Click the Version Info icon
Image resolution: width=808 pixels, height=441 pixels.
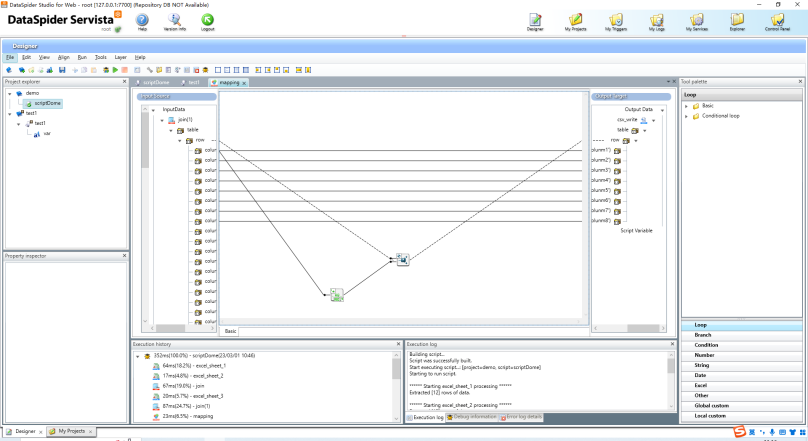point(175,22)
